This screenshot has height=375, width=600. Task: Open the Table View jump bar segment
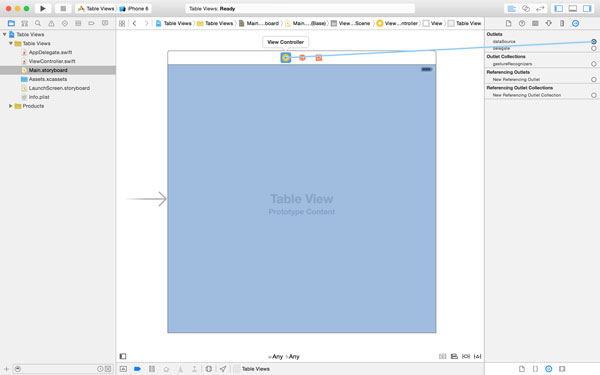pyautogui.click(x=465, y=23)
